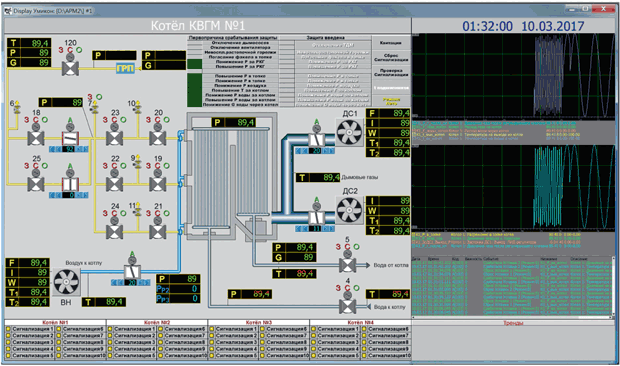This screenshot has height=366, width=620.
Task: Open the ДС1 exhaust fan symbol
Action: pyautogui.click(x=350, y=133)
